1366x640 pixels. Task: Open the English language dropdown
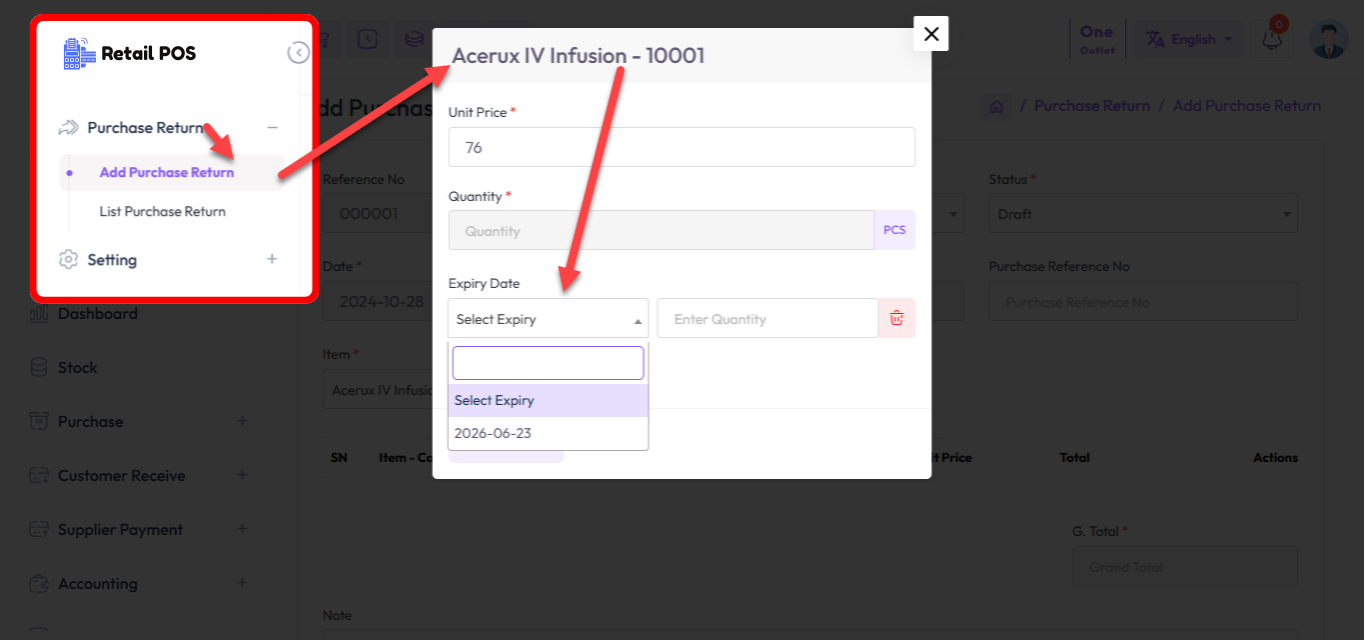coord(1189,40)
